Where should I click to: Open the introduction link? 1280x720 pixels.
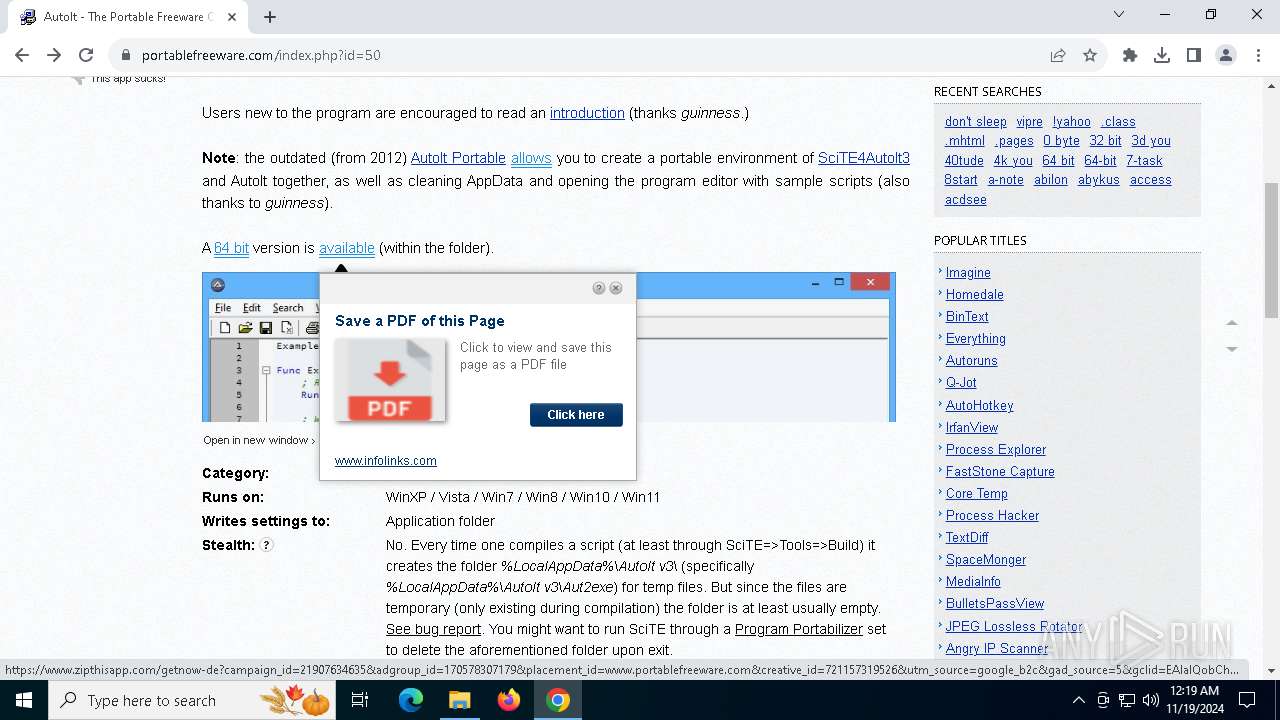click(x=587, y=113)
